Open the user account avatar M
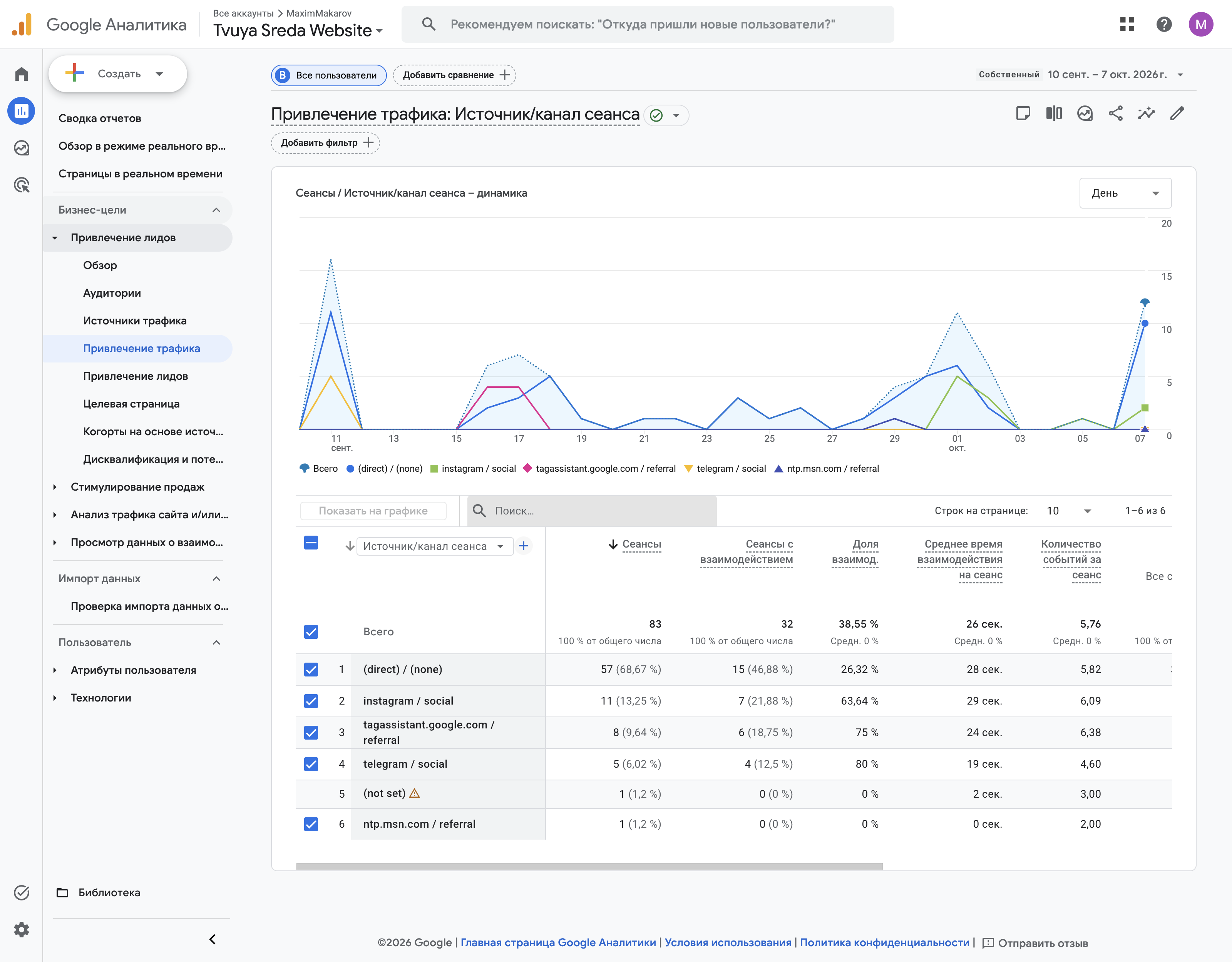1232x962 pixels. [1201, 24]
